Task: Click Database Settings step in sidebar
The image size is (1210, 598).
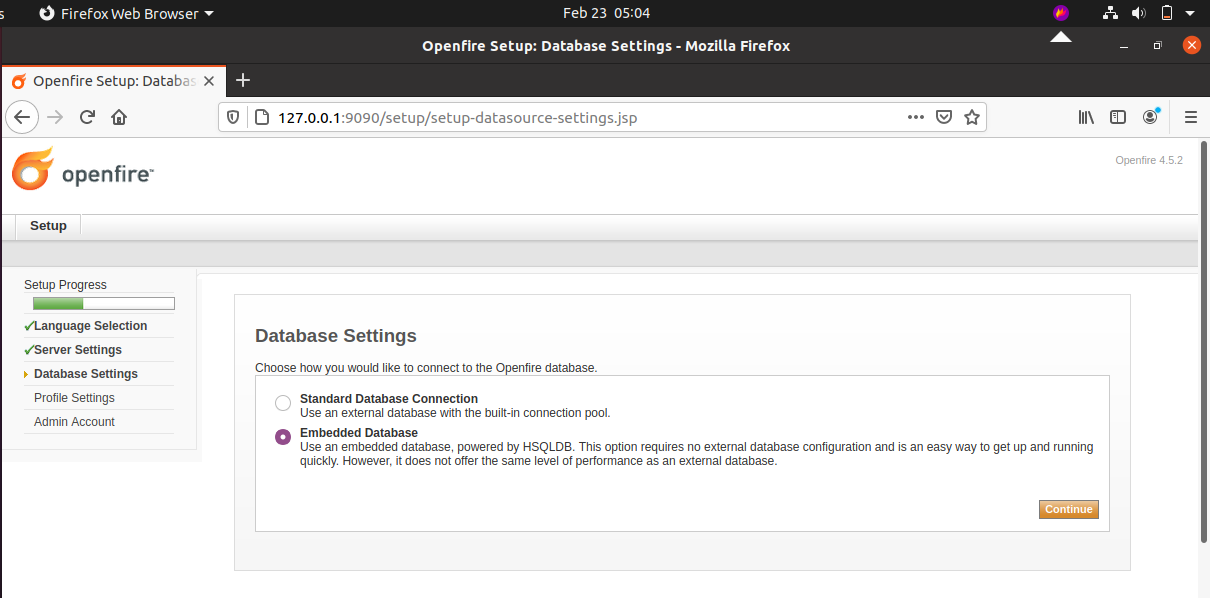Action: coord(86,374)
